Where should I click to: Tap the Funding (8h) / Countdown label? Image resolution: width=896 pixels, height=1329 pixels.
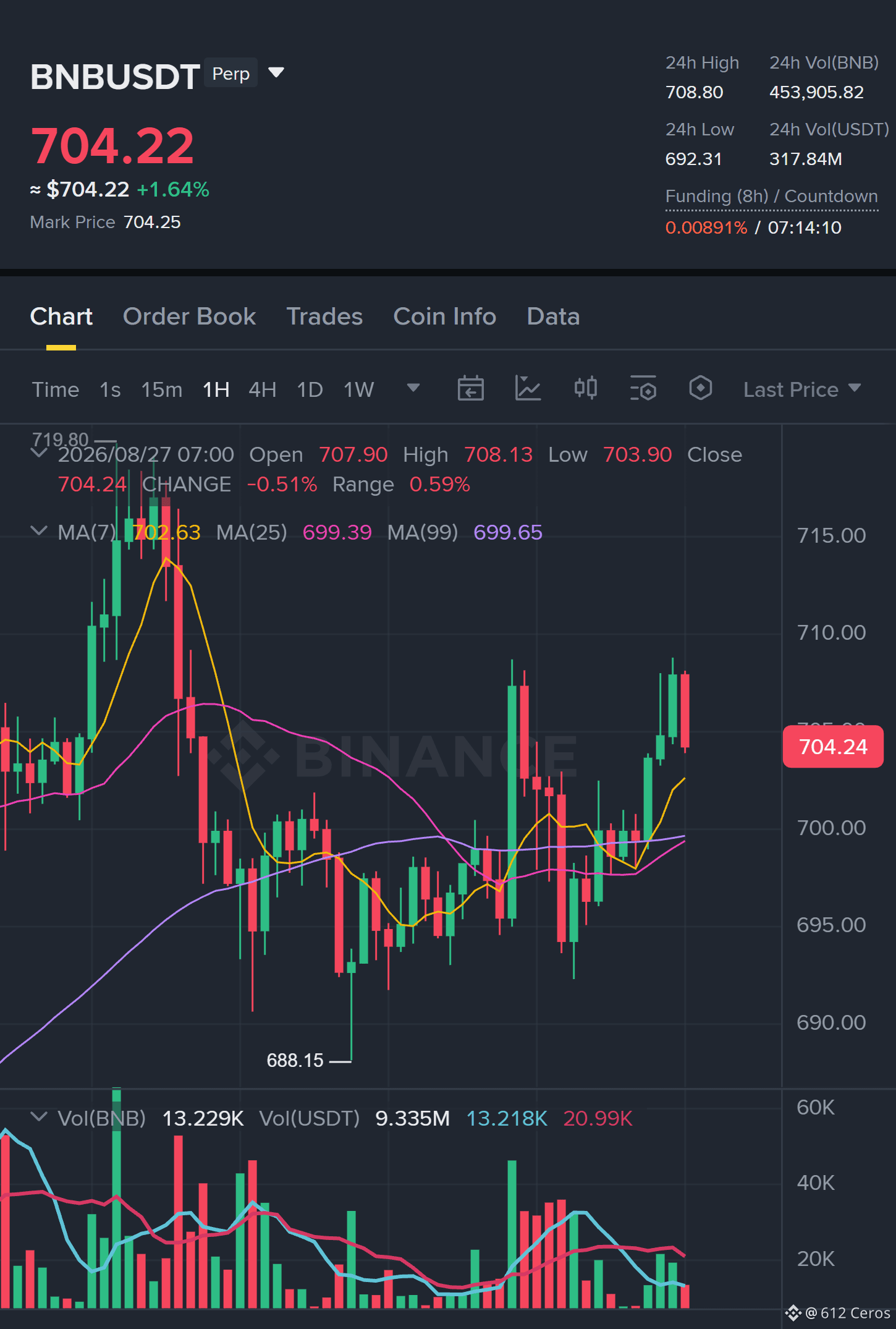point(771,197)
